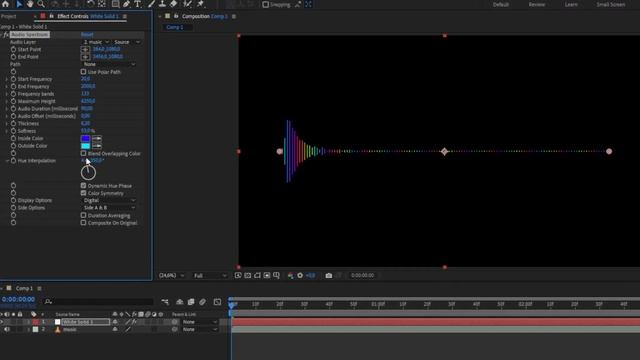Select Composition Comp 1 panel tab
640x360 pixels.
204,16
